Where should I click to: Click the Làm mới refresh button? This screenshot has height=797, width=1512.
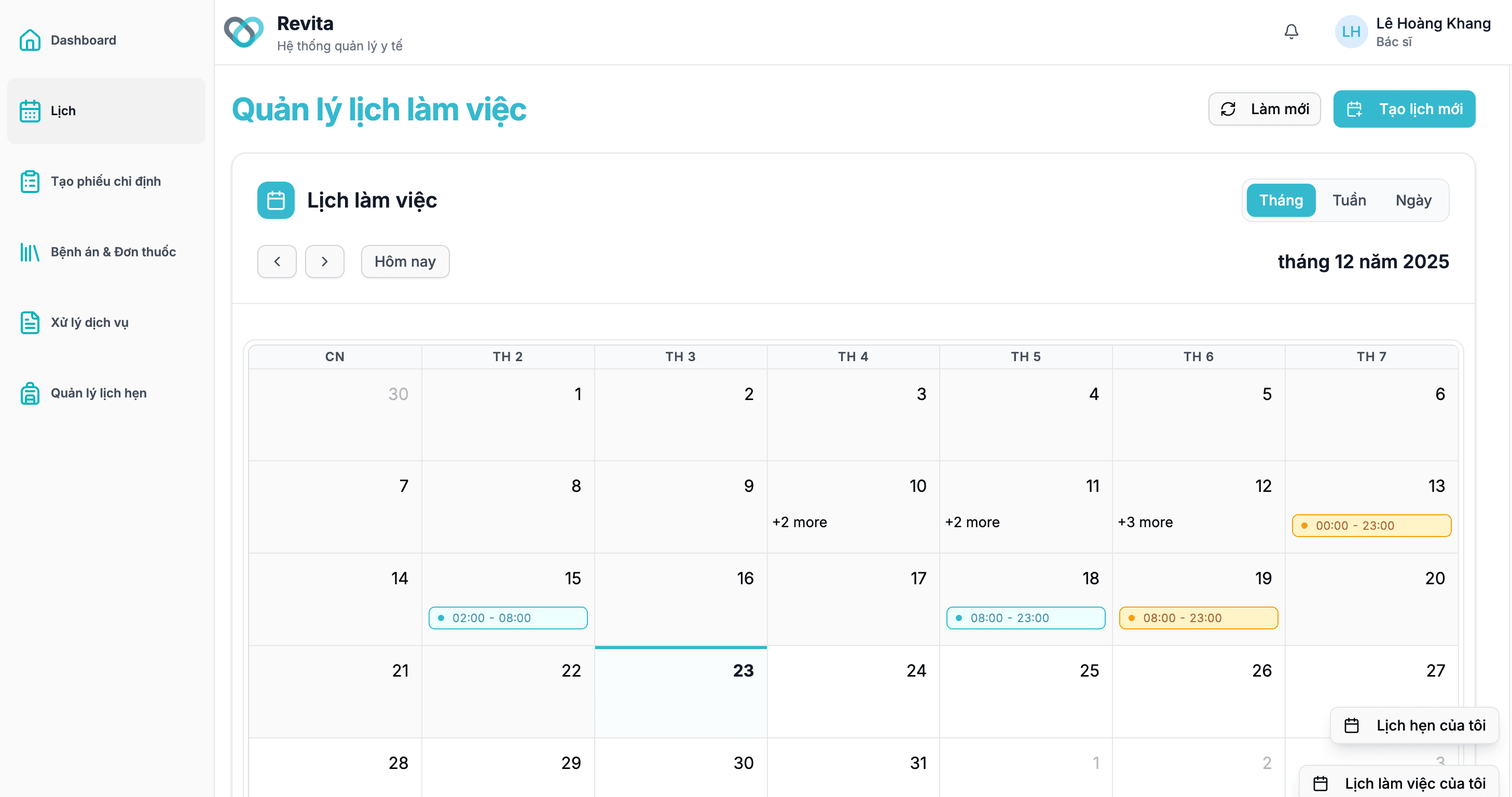click(x=1264, y=109)
